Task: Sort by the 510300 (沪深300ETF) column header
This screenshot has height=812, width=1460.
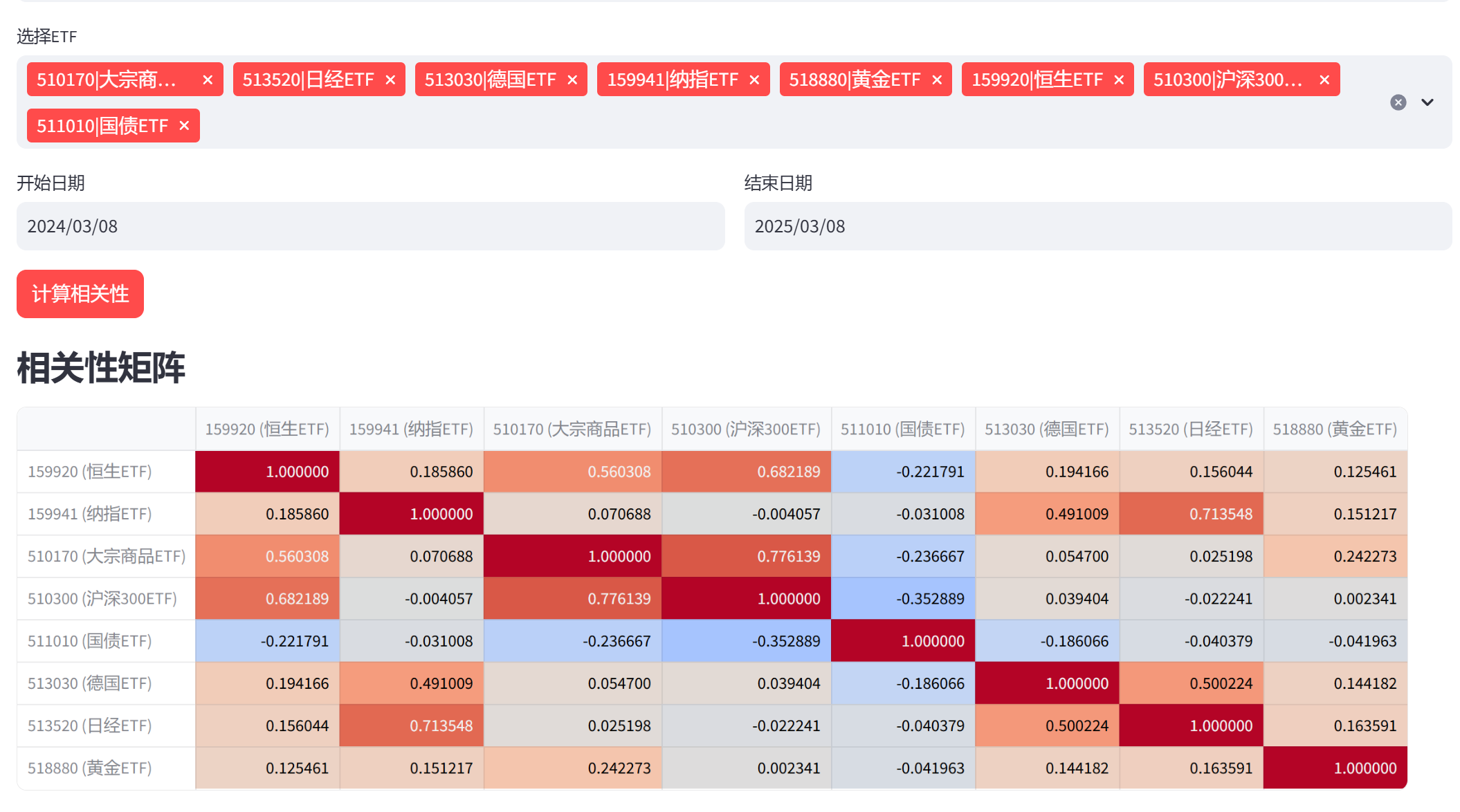Action: pyautogui.click(x=745, y=430)
